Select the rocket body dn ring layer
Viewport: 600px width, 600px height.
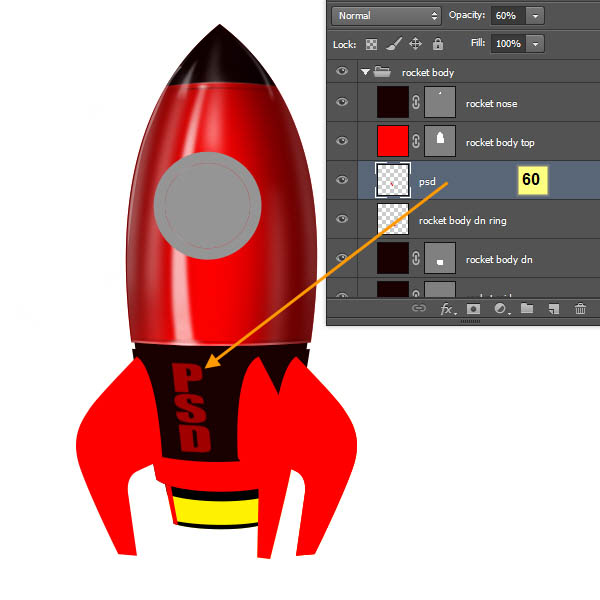[x=472, y=219]
